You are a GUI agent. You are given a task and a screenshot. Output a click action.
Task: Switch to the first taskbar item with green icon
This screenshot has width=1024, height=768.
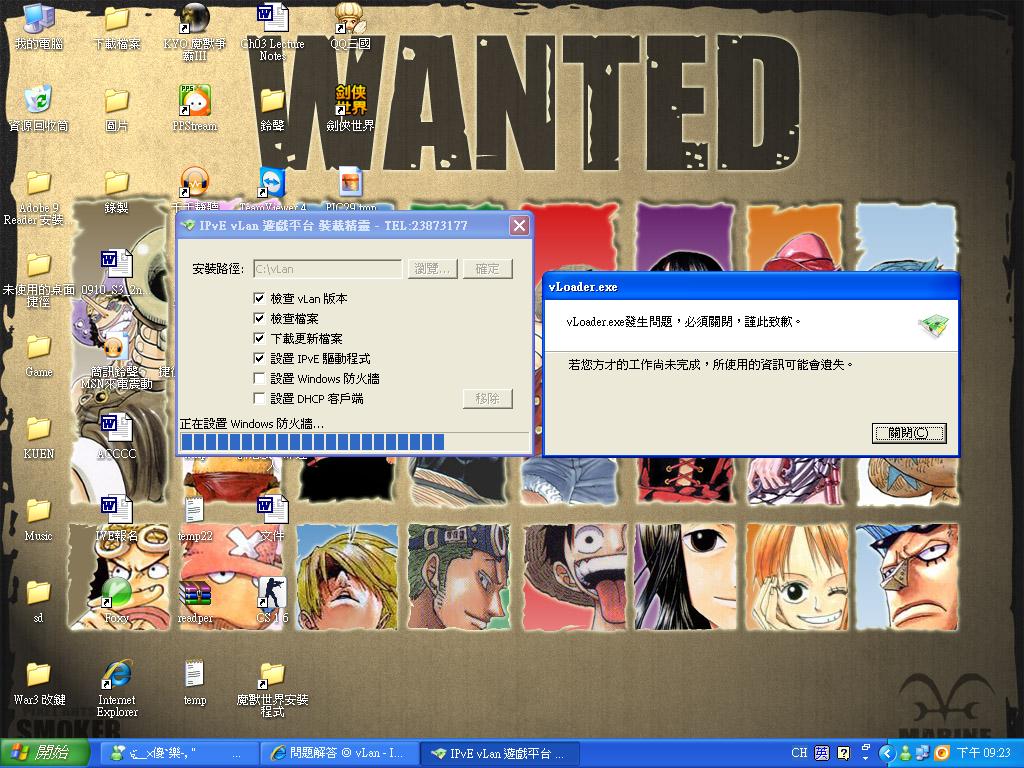click(x=178, y=753)
